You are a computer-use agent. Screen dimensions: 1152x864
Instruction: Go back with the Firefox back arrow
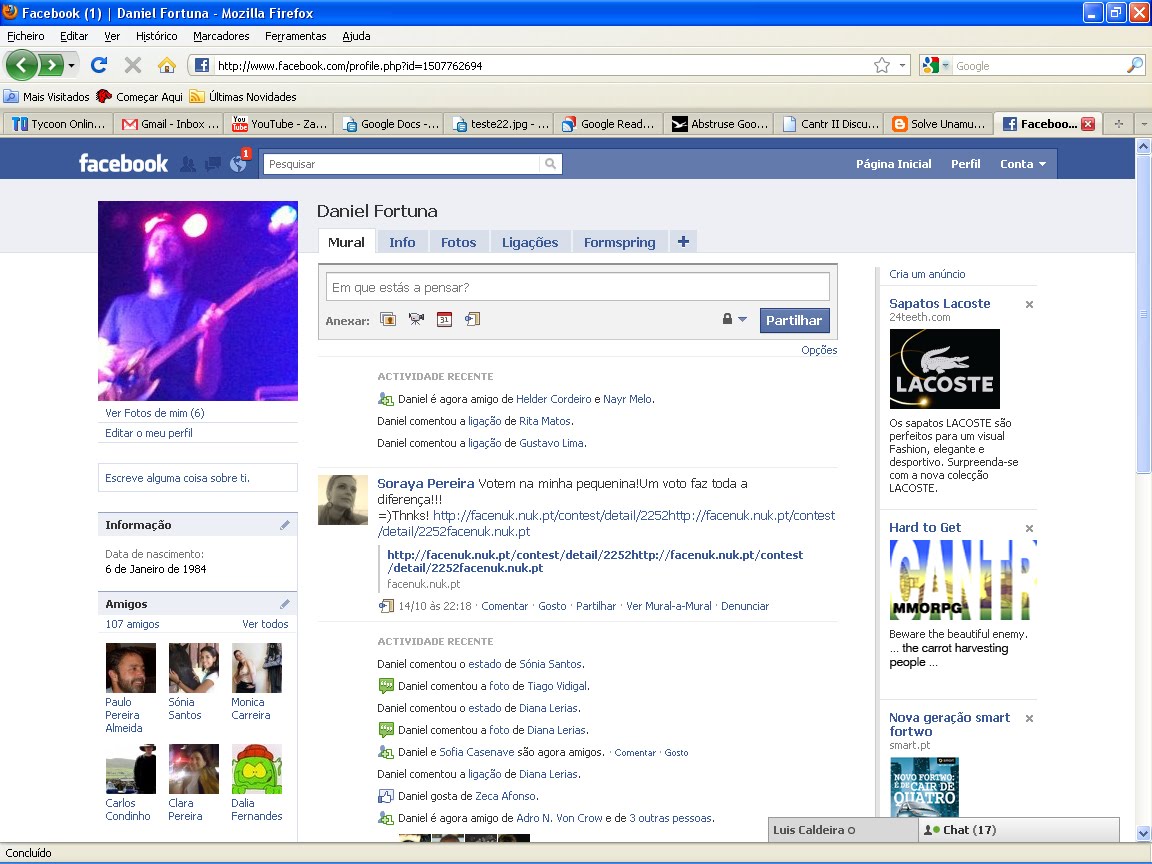click(x=21, y=65)
